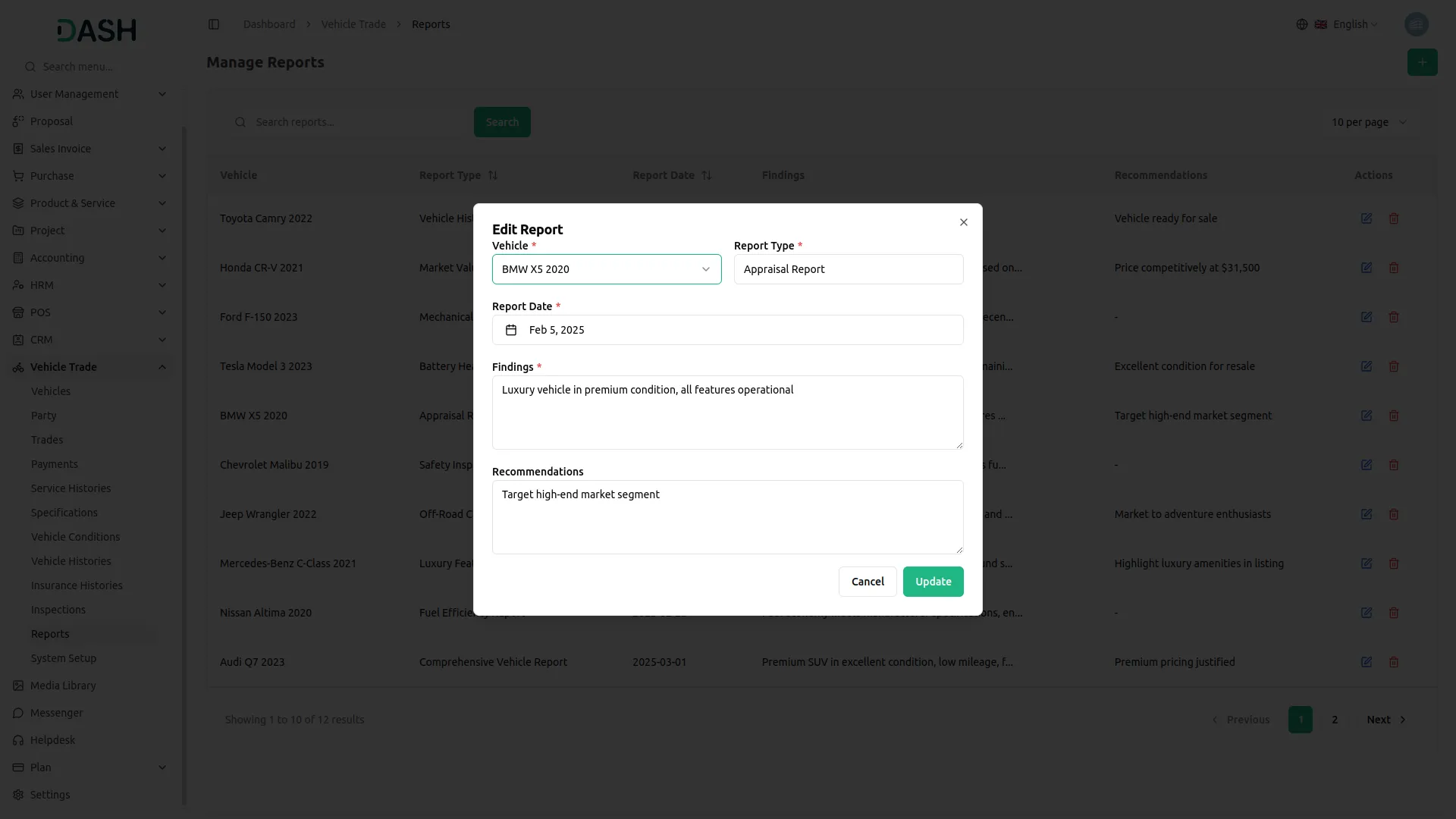Click the Findings text area

click(727, 413)
